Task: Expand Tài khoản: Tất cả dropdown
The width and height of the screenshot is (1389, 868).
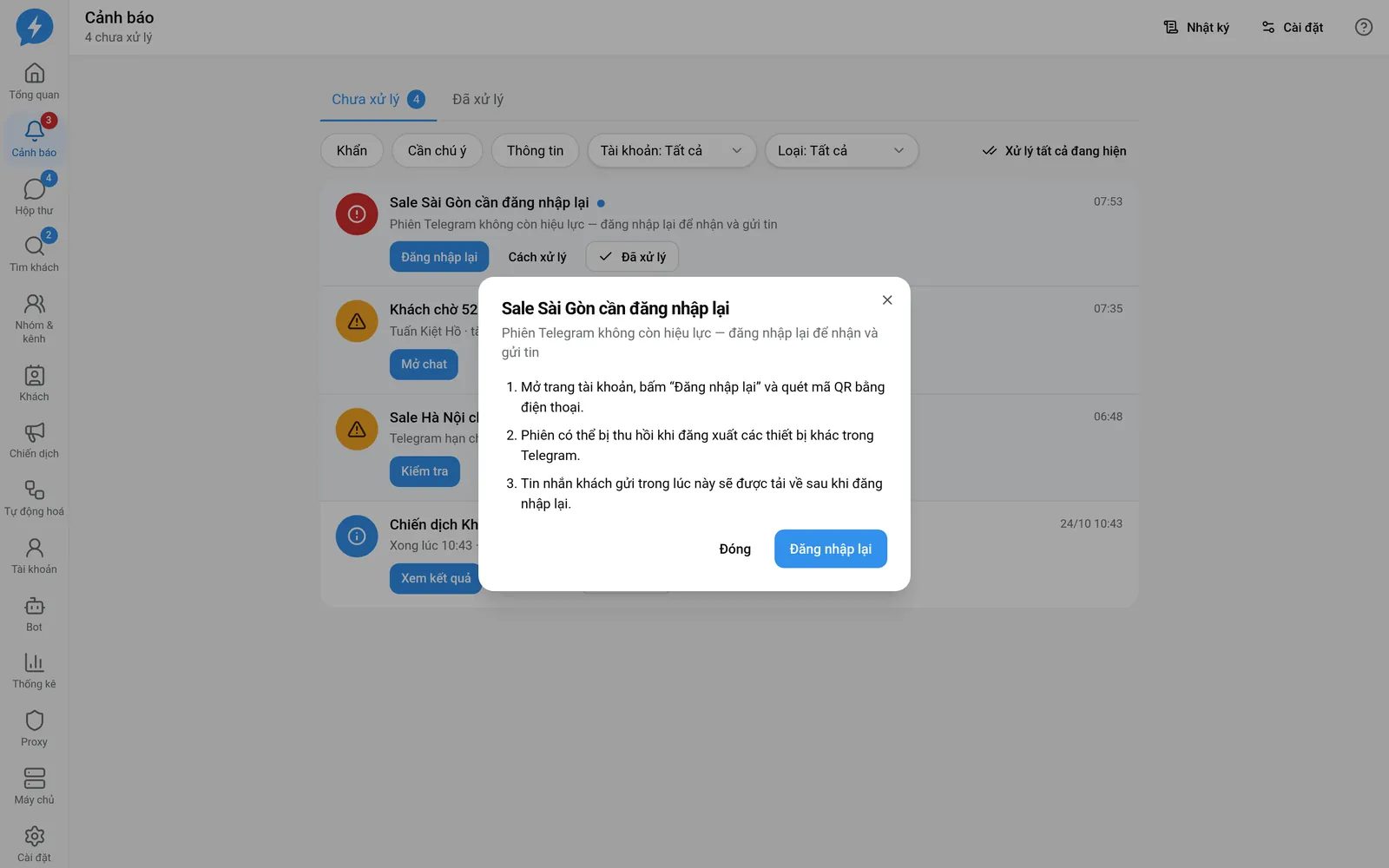Action: pos(672,151)
